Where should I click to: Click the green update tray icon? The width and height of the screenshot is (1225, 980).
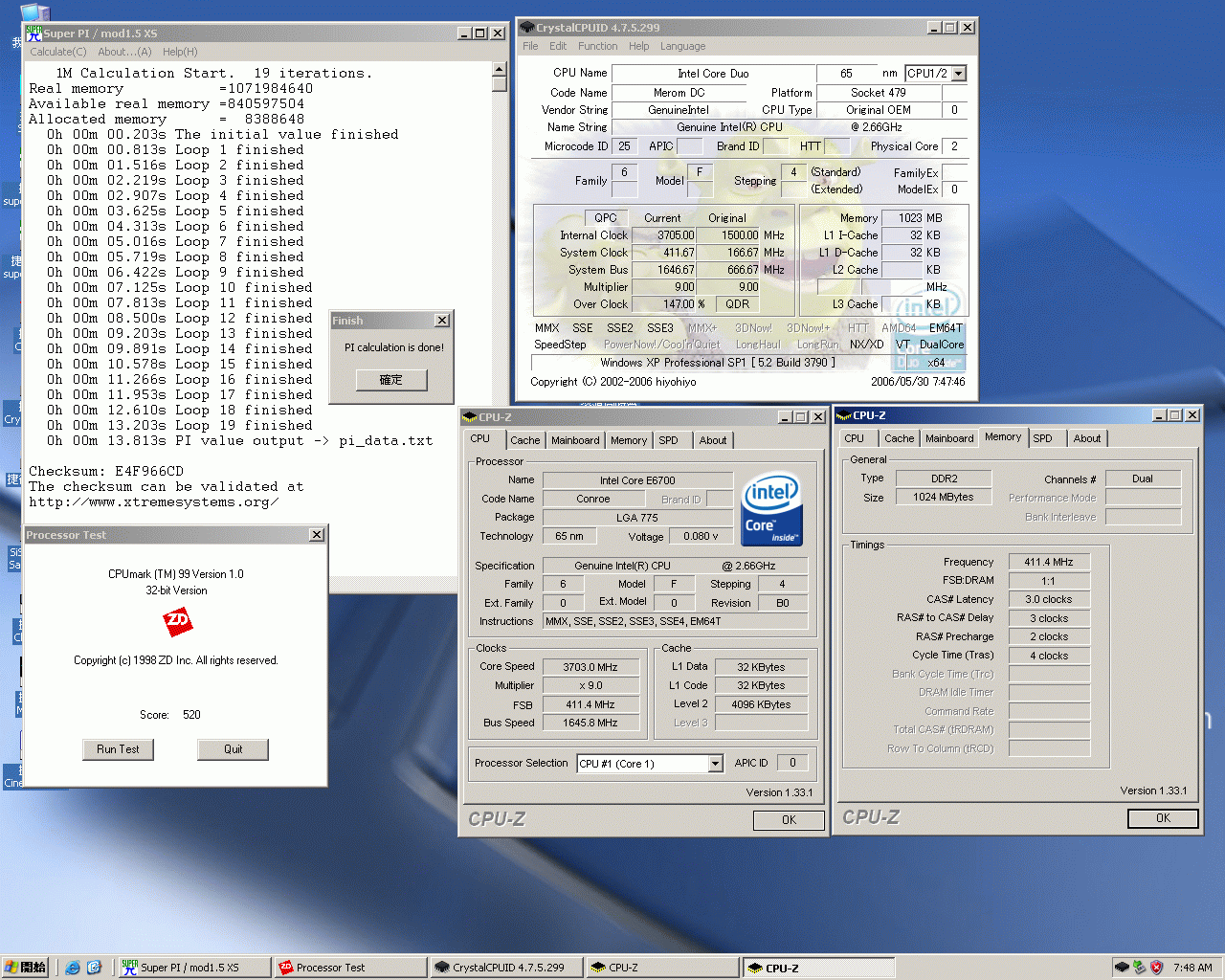[x=1138, y=967]
